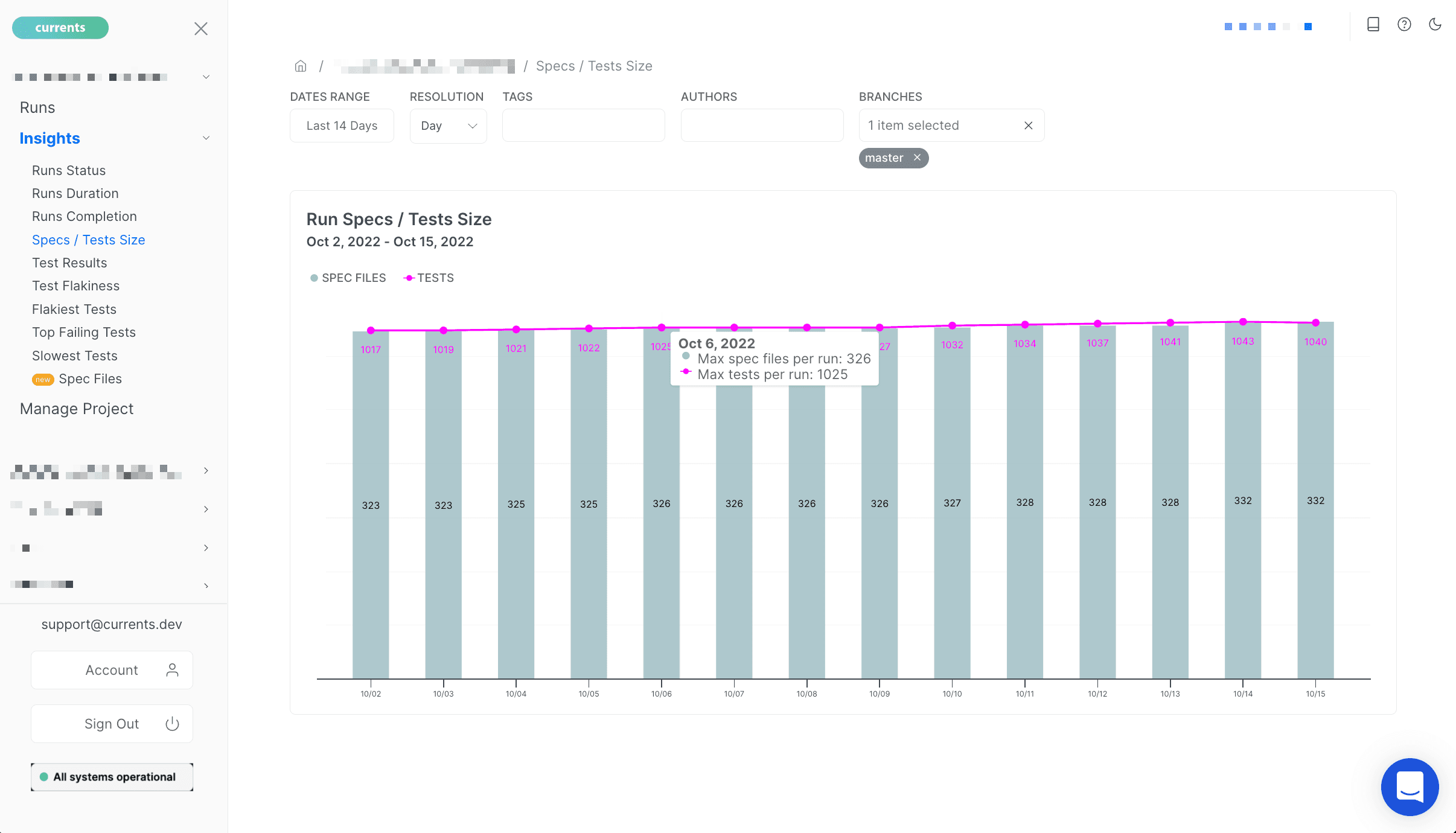This screenshot has width=1456, height=833.
Task: Close the sidebar with the X icon
Action: (x=201, y=28)
